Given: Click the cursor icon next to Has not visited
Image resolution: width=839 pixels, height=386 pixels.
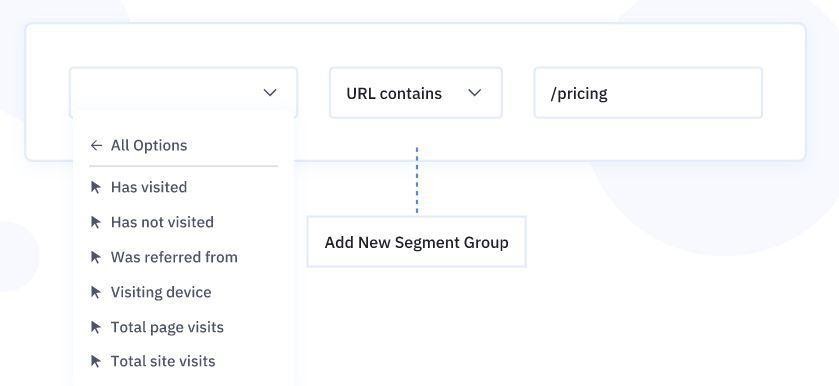Looking at the screenshot, I should tap(96, 222).
